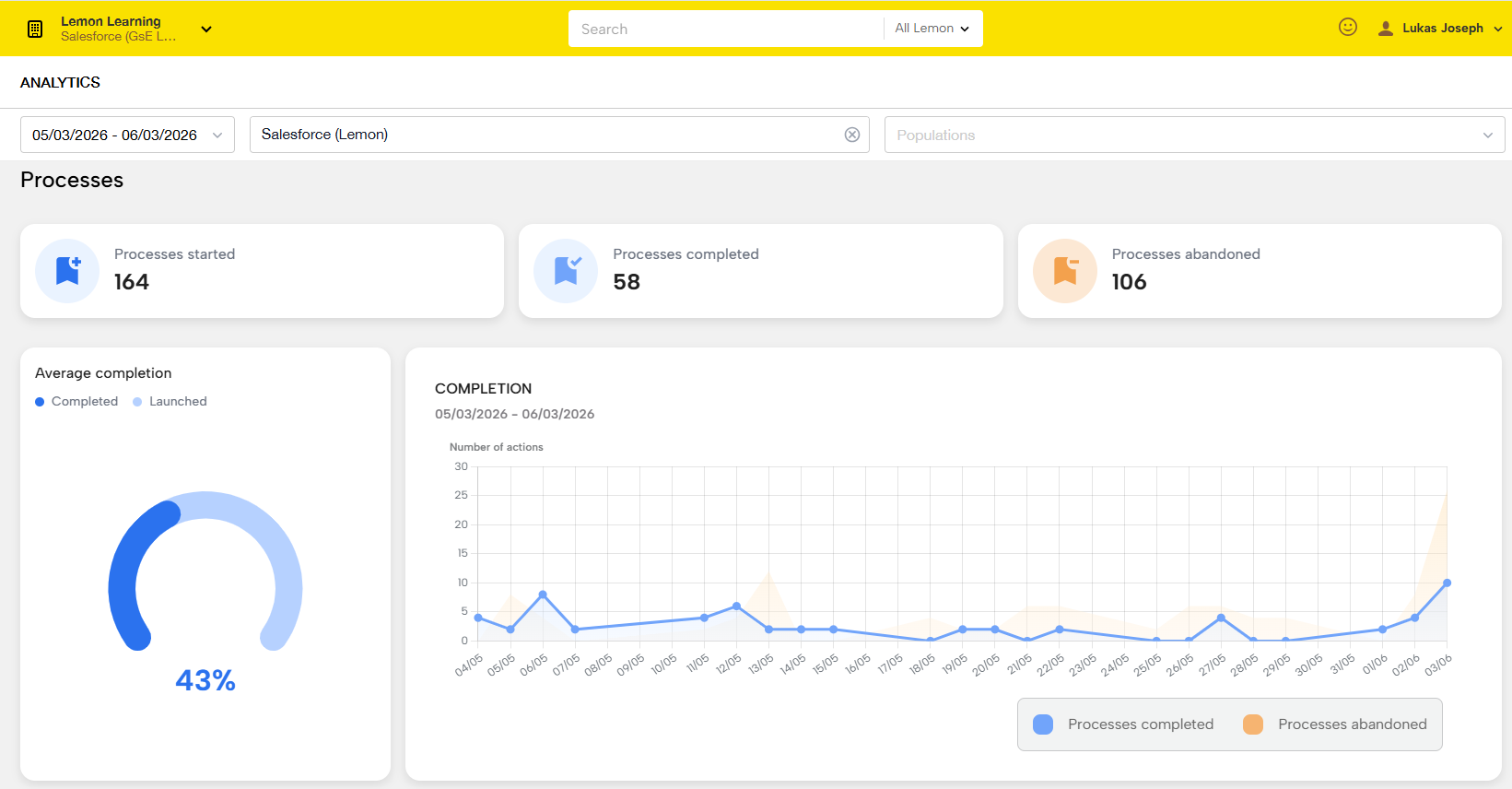Screen dimensions: 1512x789
Task: Click the Average completion card title
Action: point(103,372)
